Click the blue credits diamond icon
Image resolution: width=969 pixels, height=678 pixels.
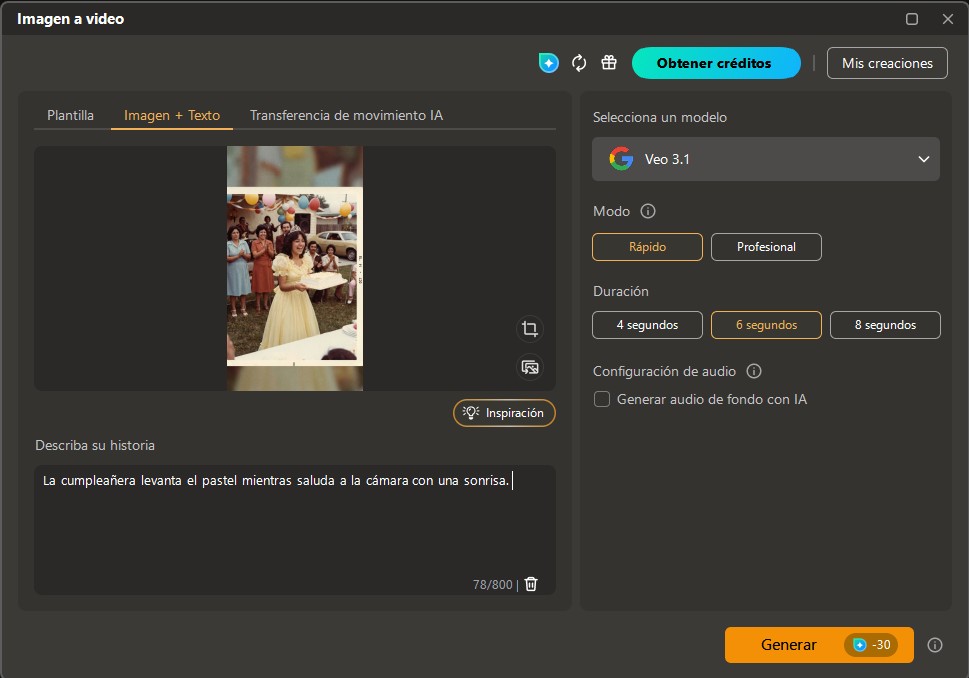pos(548,62)
